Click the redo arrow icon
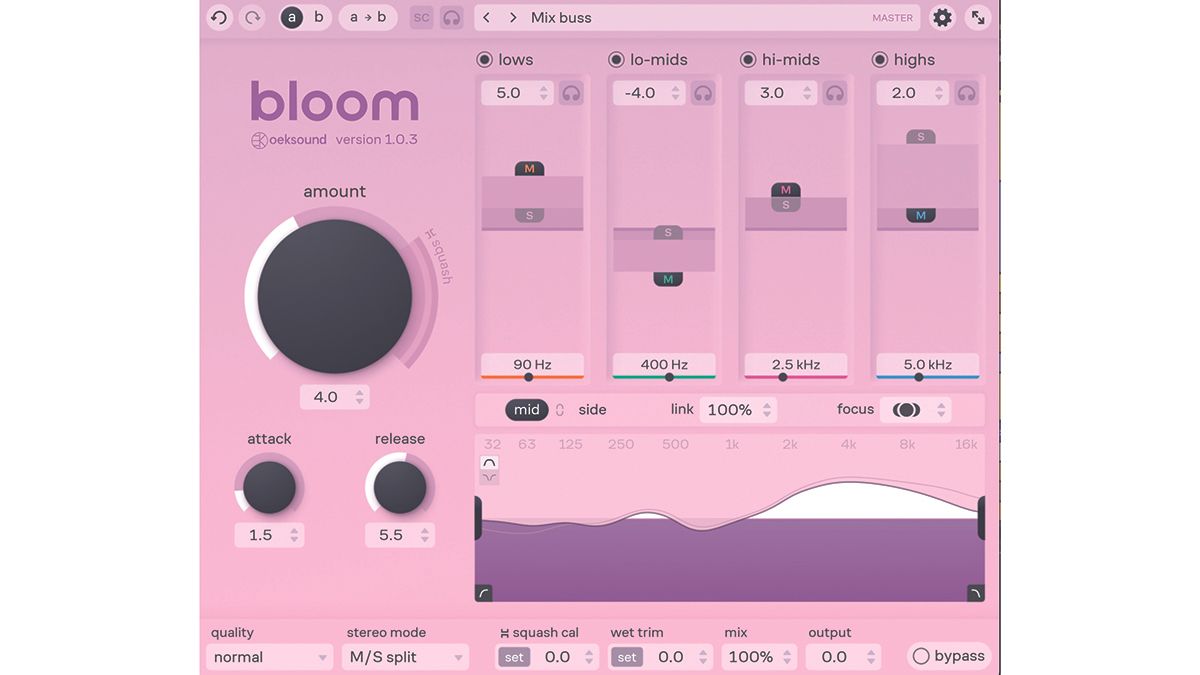 (x=251, y=17)
